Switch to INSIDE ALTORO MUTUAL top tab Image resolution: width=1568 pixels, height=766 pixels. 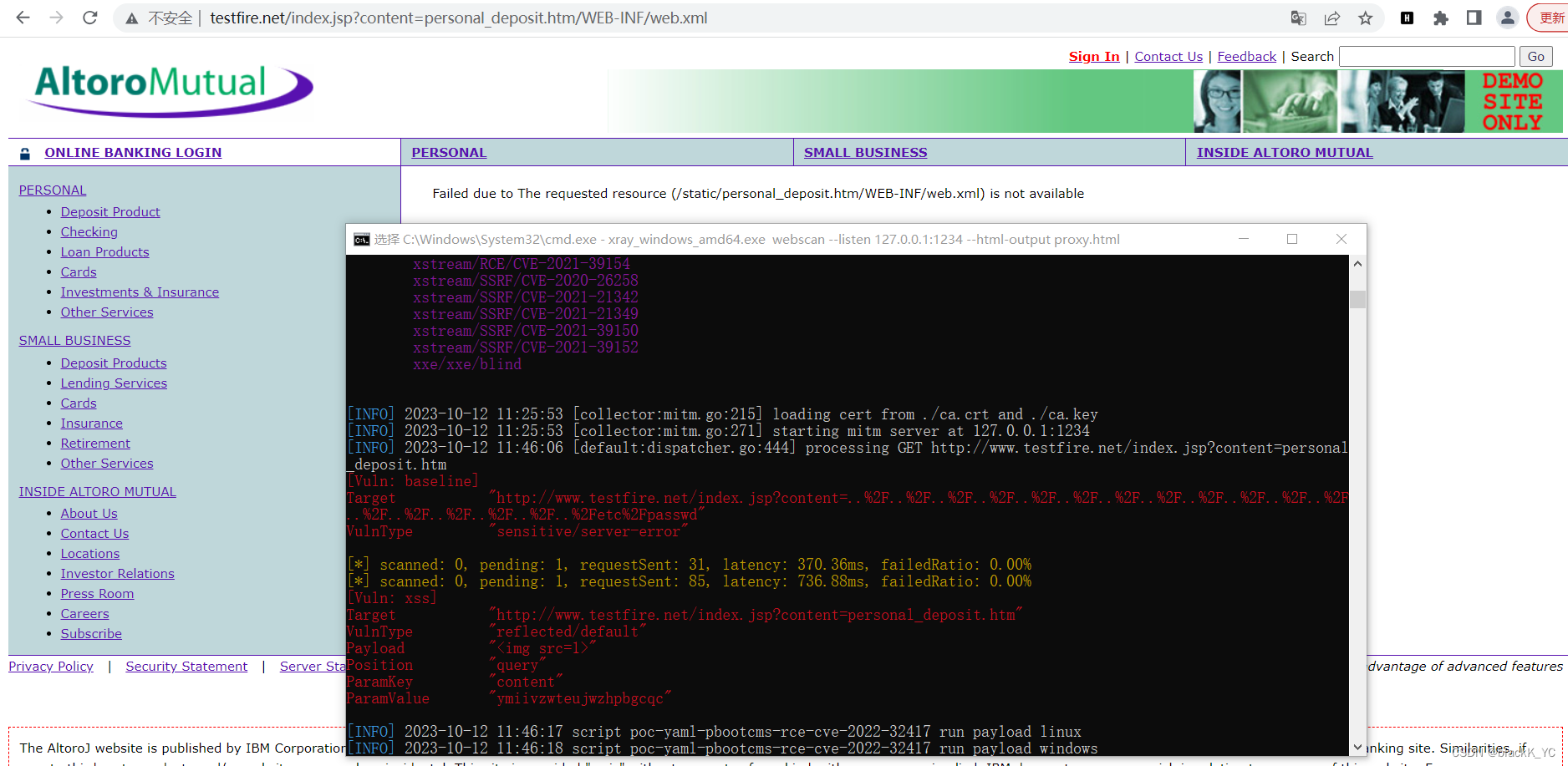[x=1285, y=153]
